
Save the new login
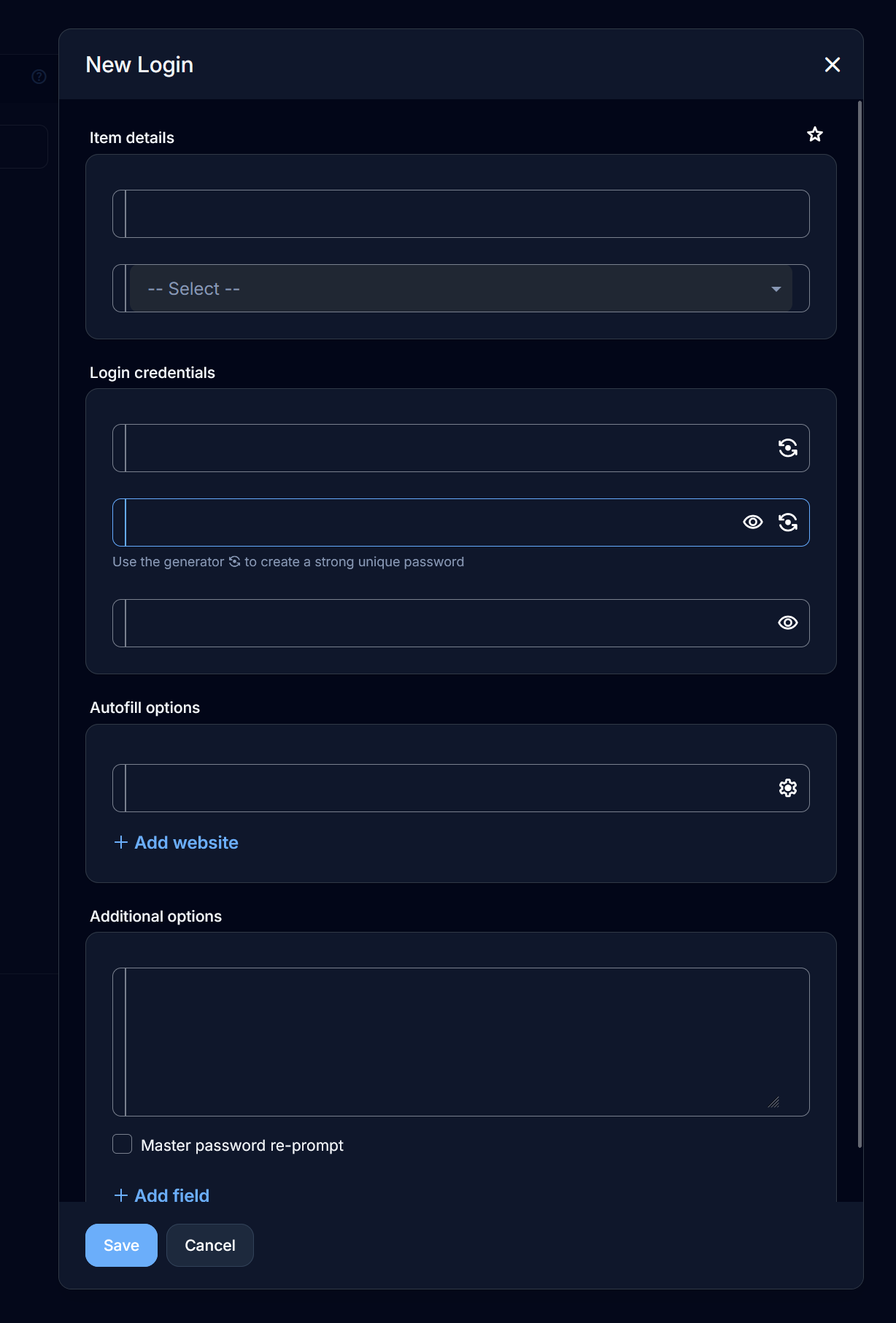[x=121, y=1246]
